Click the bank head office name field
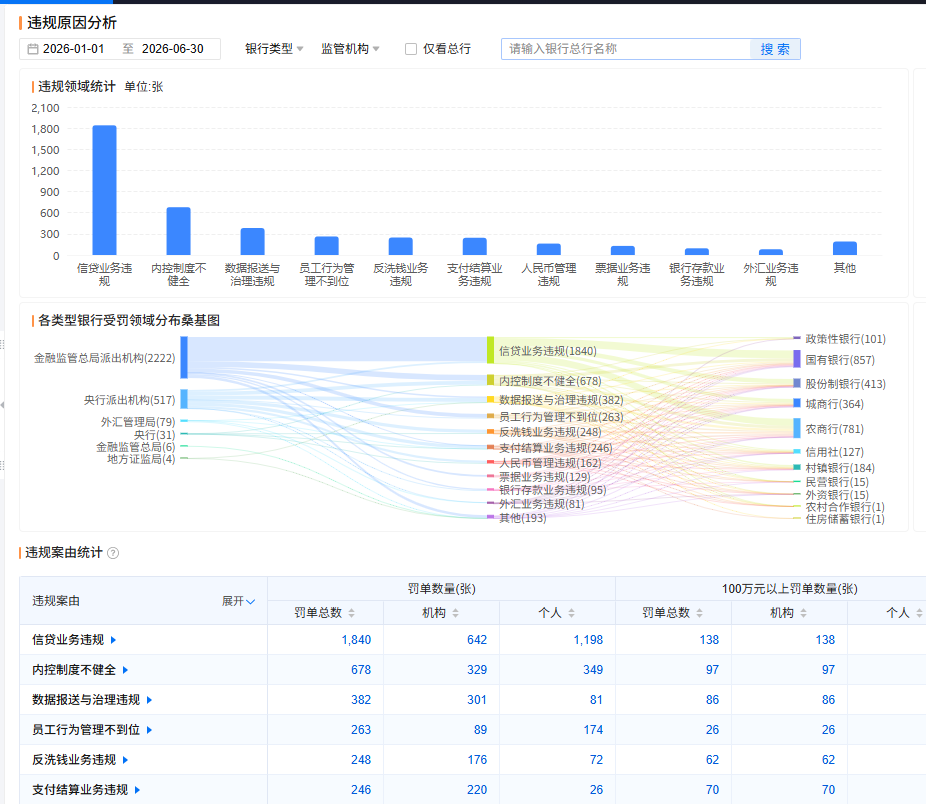926x804 pixels. point(626,49)
